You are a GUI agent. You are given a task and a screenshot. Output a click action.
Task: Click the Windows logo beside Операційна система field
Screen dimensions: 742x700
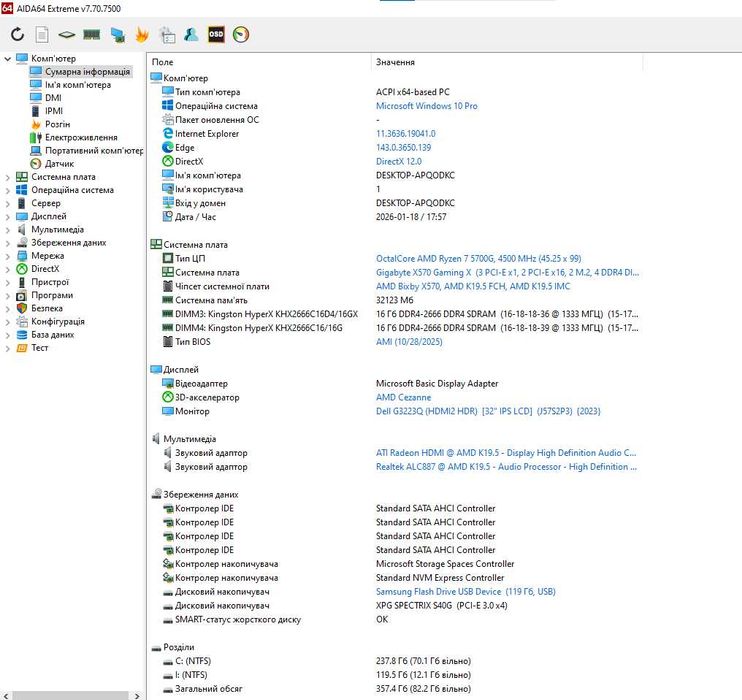coord(168,106)
